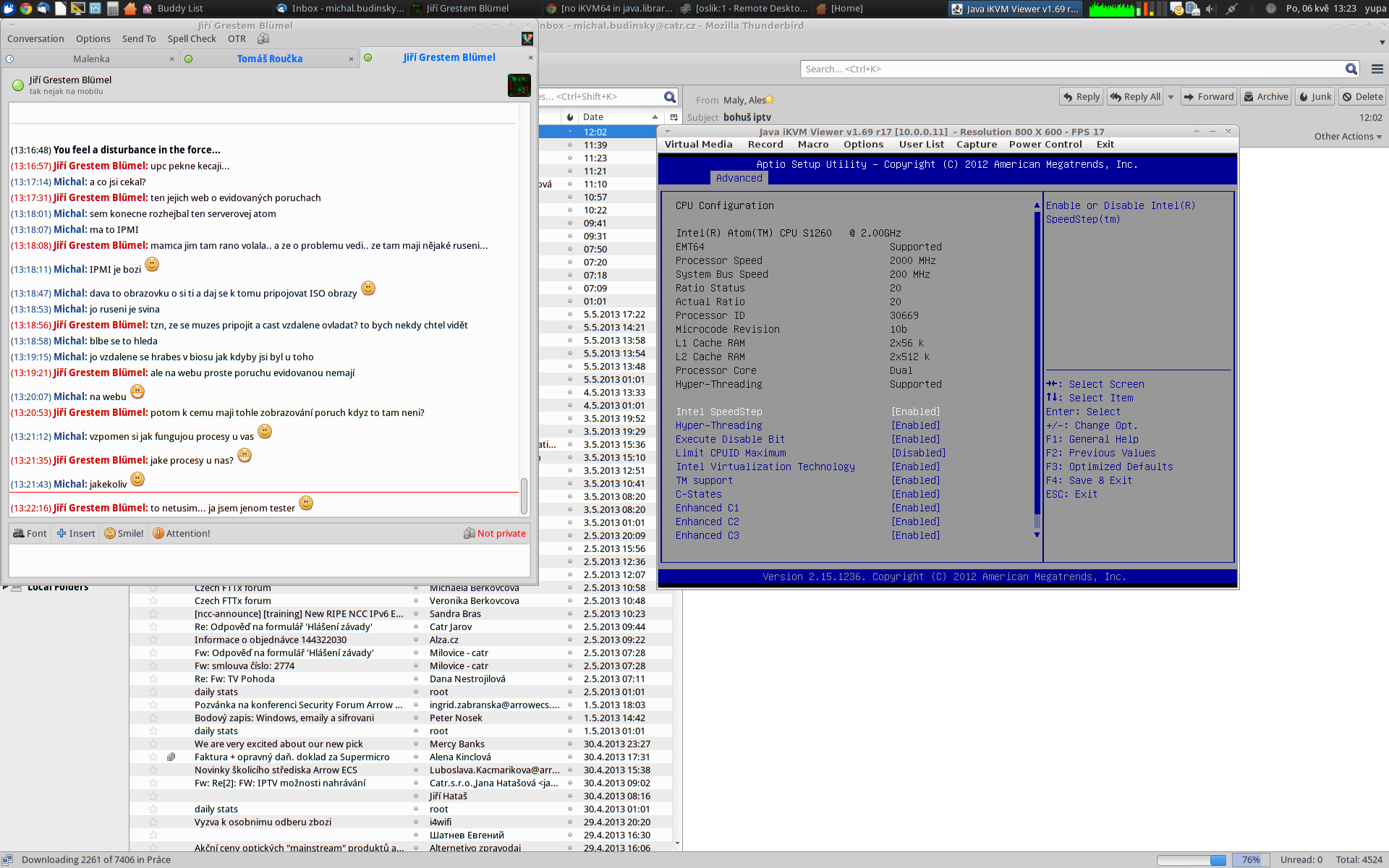Star the 'We are very excited' message
The image size is (1389, 868).
[x=153, y=744]
